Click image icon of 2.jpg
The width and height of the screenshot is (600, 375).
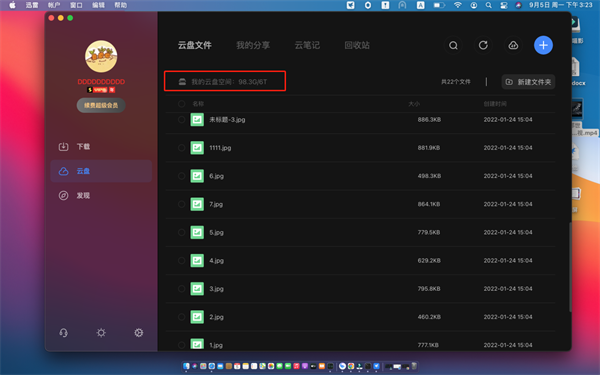click(197, 317)
